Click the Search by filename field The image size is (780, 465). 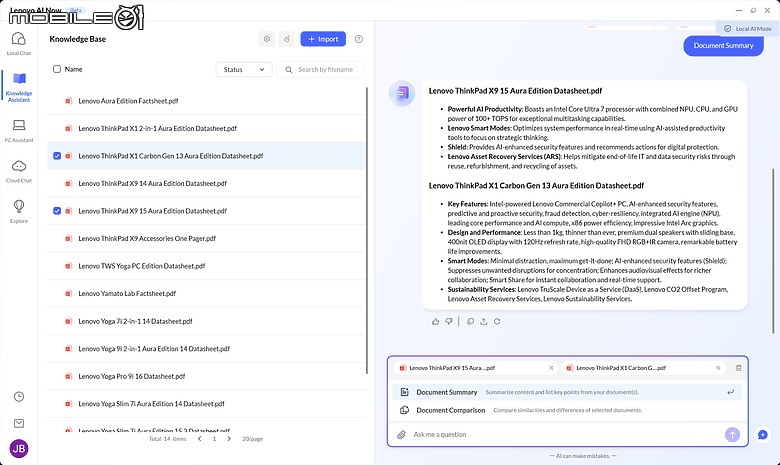[320, 70]
